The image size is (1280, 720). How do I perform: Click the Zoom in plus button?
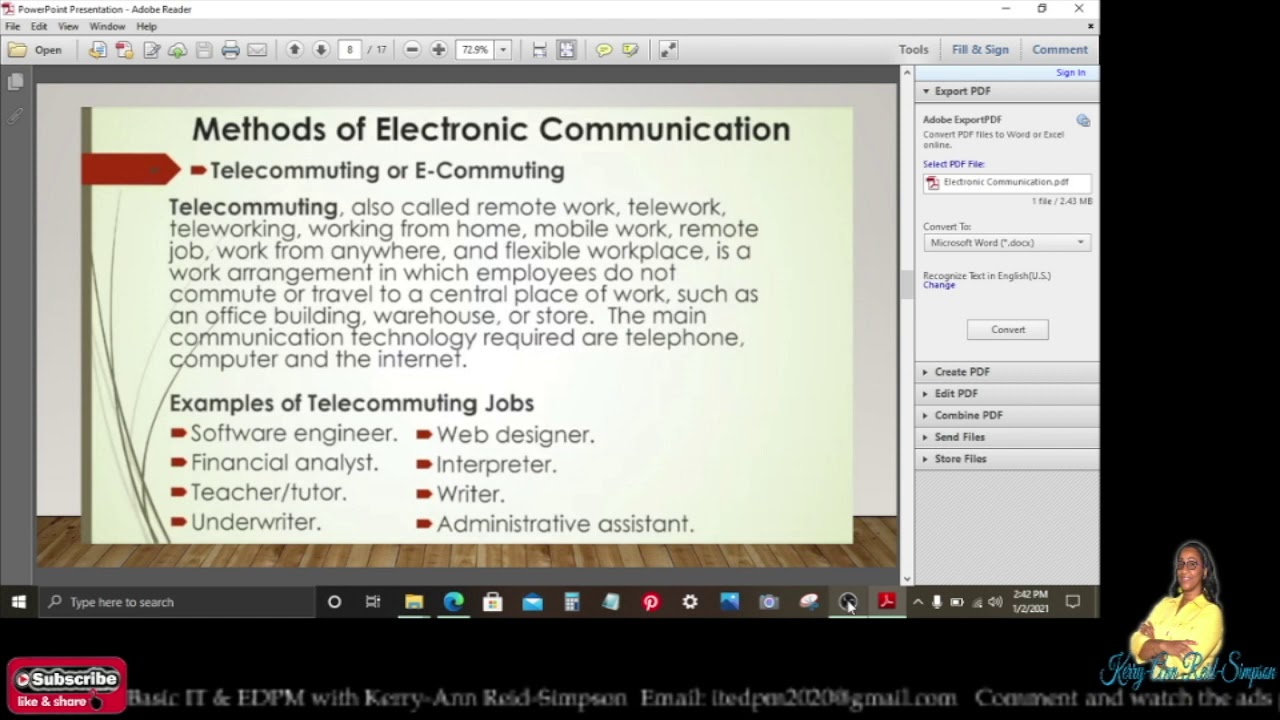438,49
